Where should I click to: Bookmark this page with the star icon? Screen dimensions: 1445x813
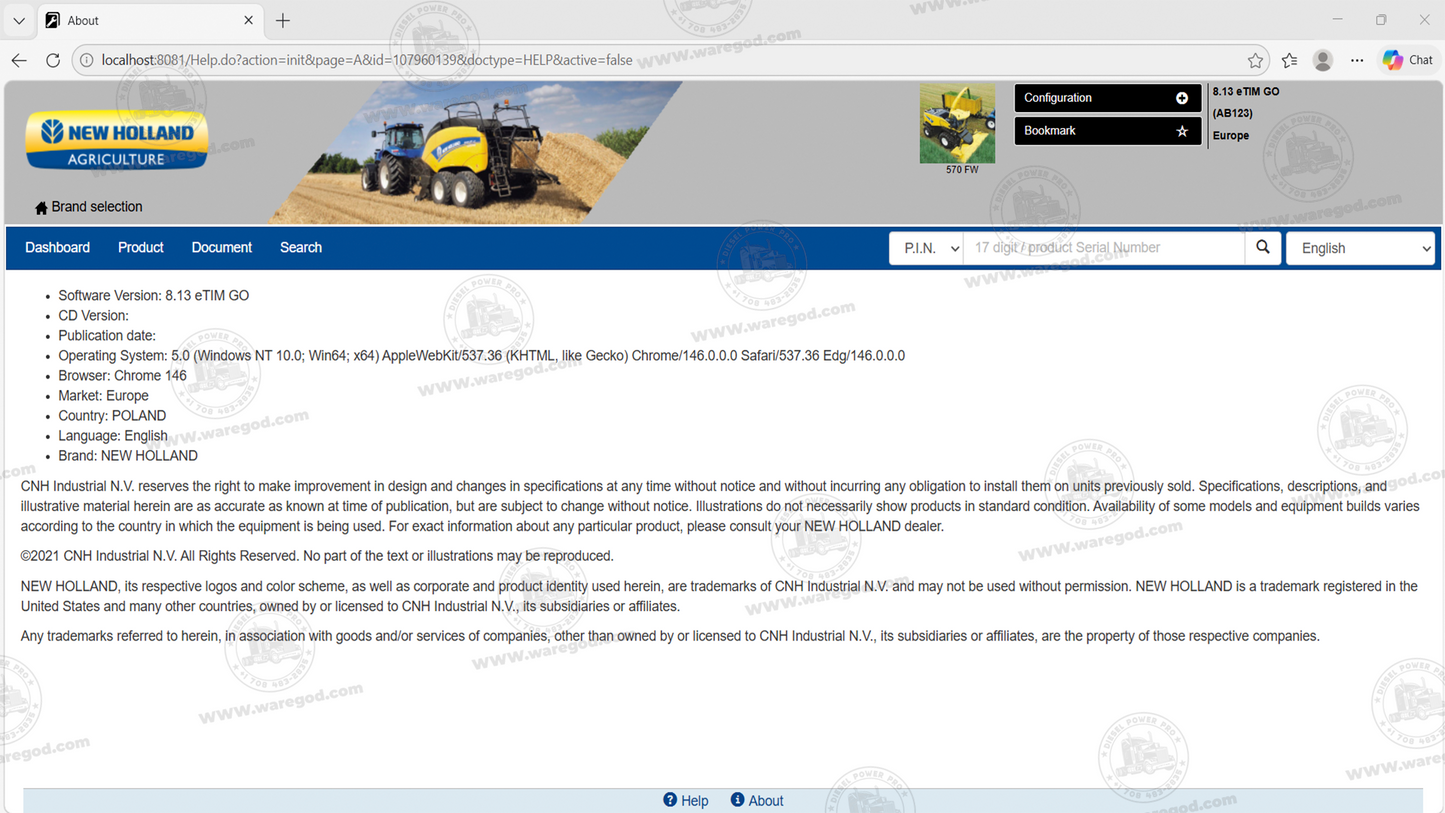coord(1255,61)
